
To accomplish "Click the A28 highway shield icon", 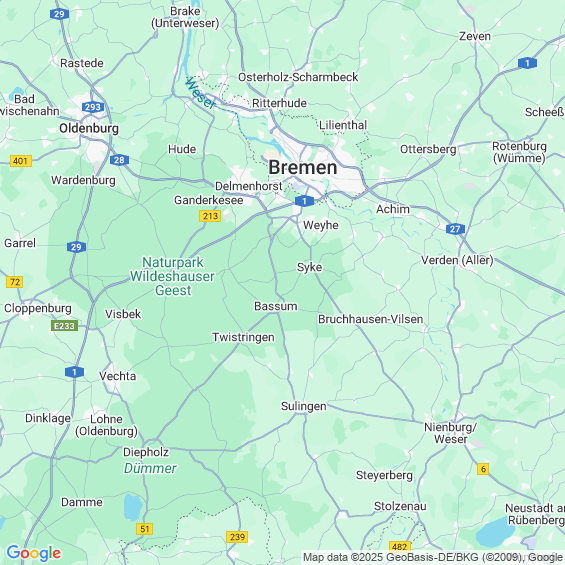I will [119, 160].
